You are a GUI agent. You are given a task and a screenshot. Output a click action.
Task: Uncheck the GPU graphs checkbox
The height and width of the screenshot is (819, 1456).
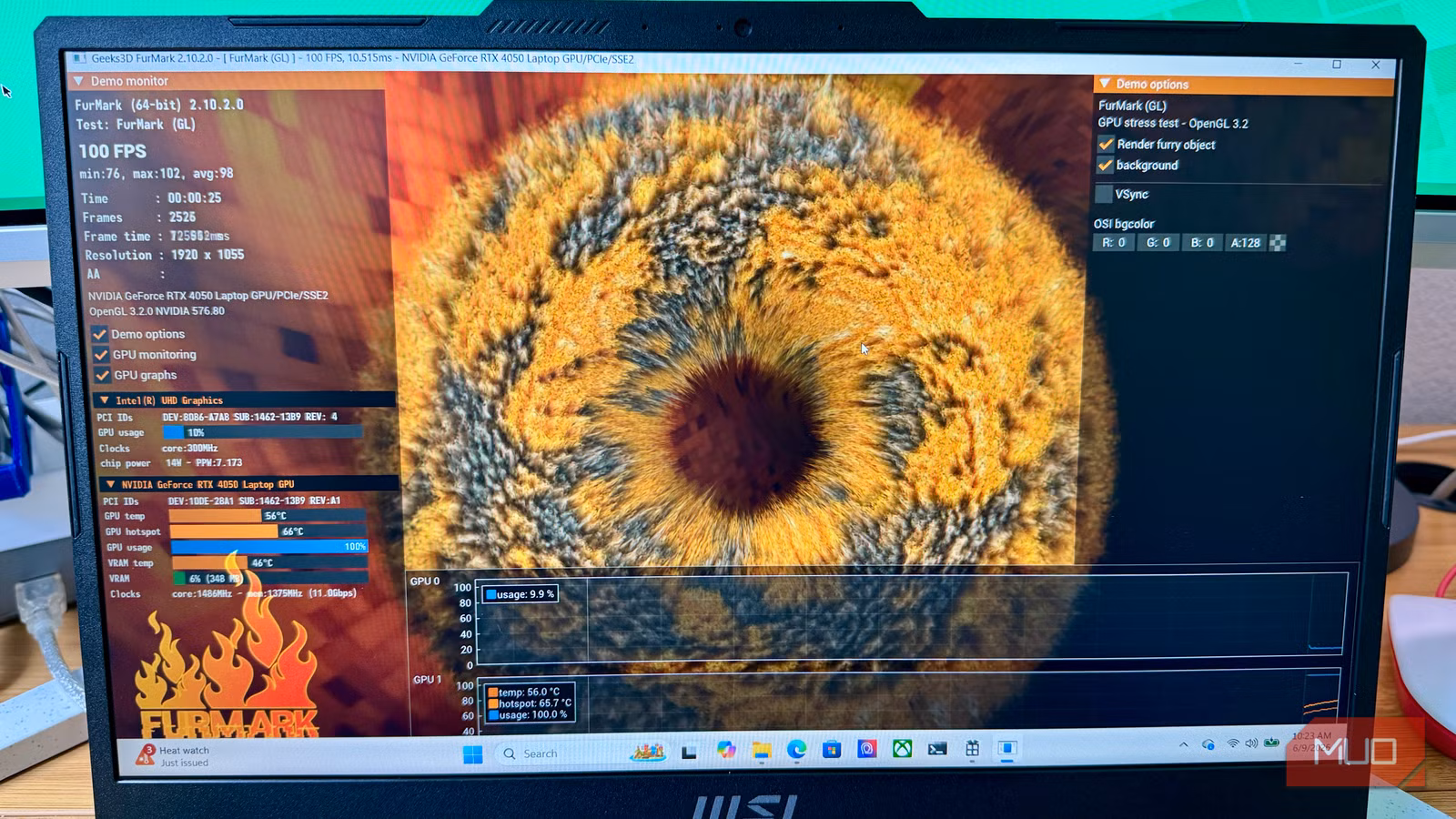pyautogui.click(x=102, y=375)
